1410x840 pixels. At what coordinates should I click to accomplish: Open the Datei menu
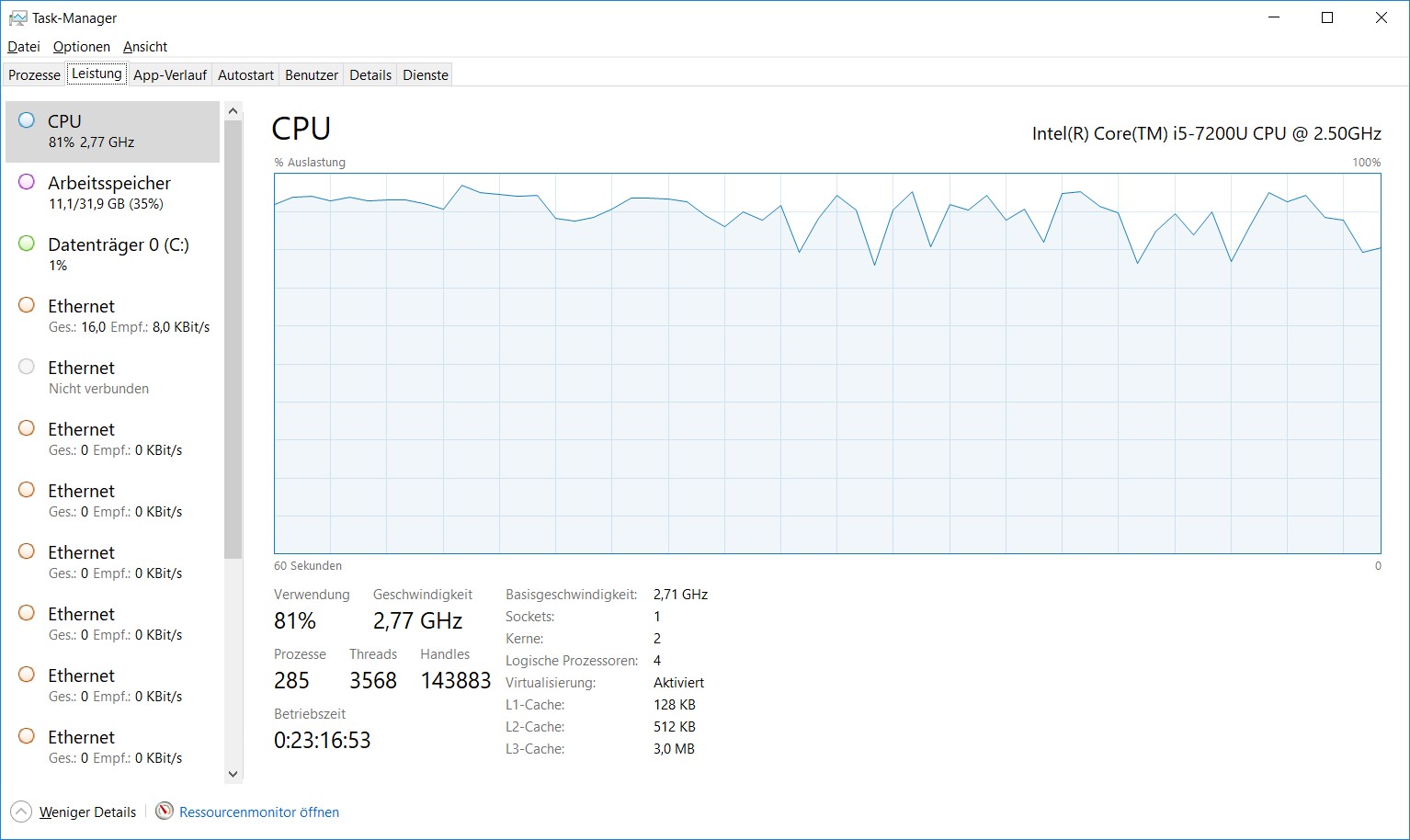pos(24,47)
